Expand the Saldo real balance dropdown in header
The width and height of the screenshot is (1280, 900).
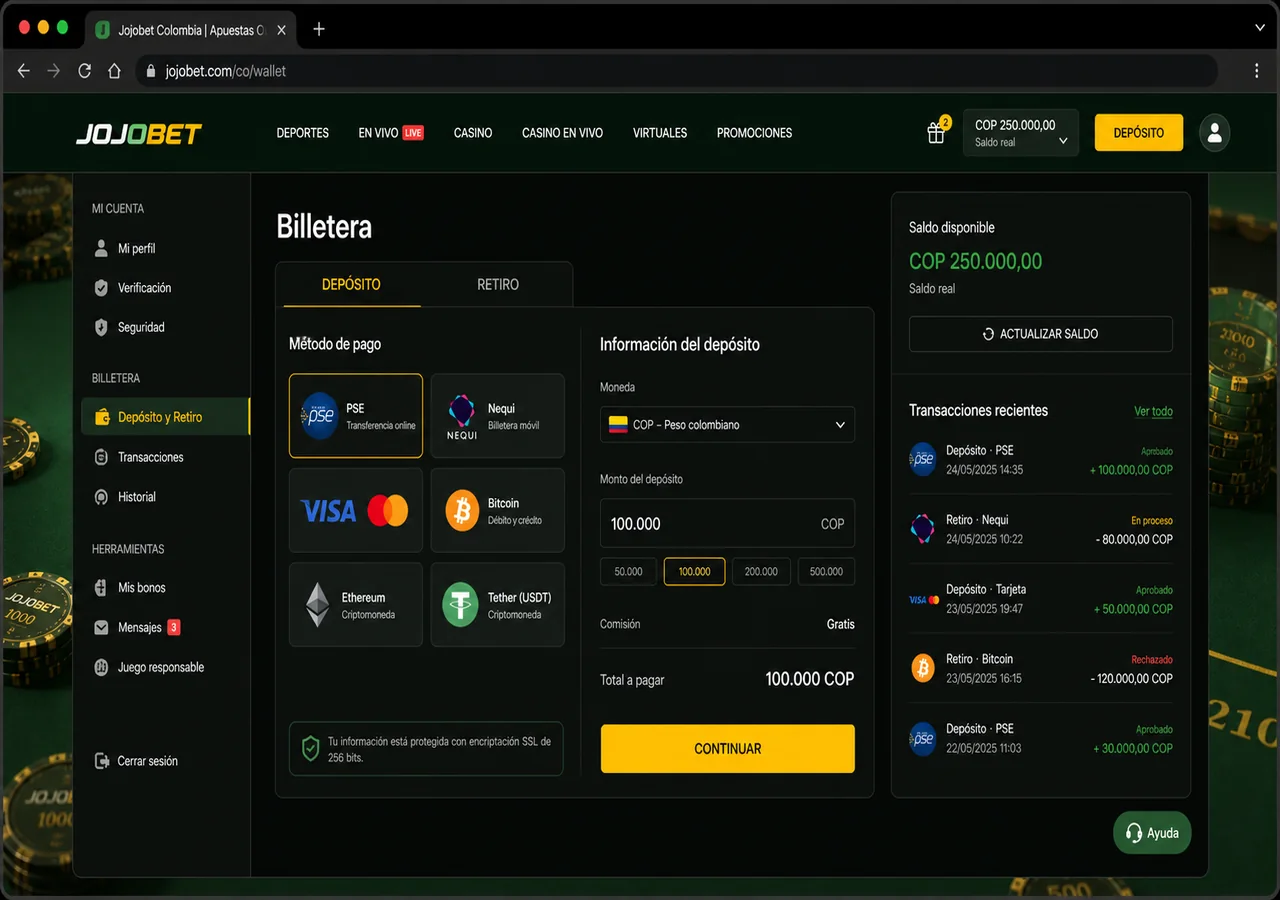pos(1020,133)
